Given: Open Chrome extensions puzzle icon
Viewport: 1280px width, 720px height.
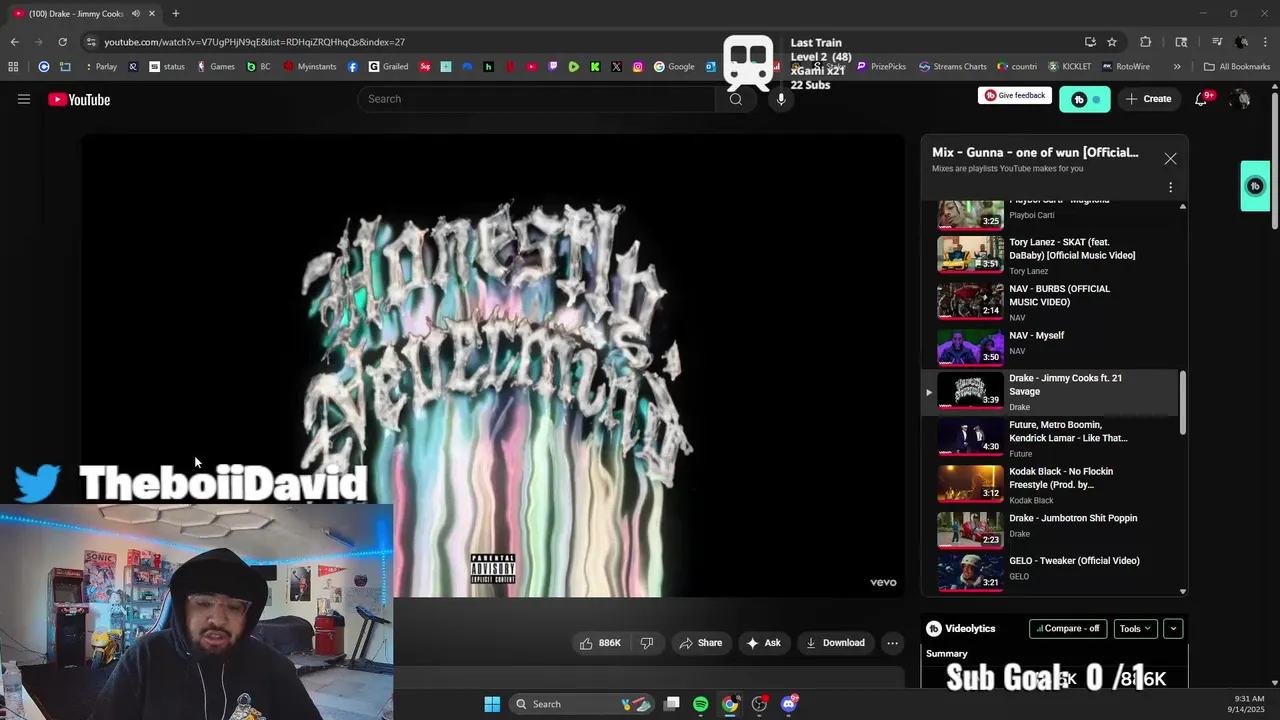Looking at the screenshot, I should pyautogui.click(x=1146, y=42).
